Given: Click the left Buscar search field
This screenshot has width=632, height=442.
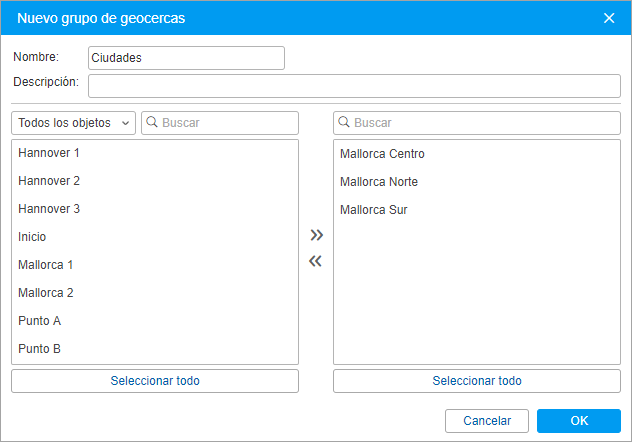Looking at the screenshot, I should pyautogui.click(x=220, y=123).
